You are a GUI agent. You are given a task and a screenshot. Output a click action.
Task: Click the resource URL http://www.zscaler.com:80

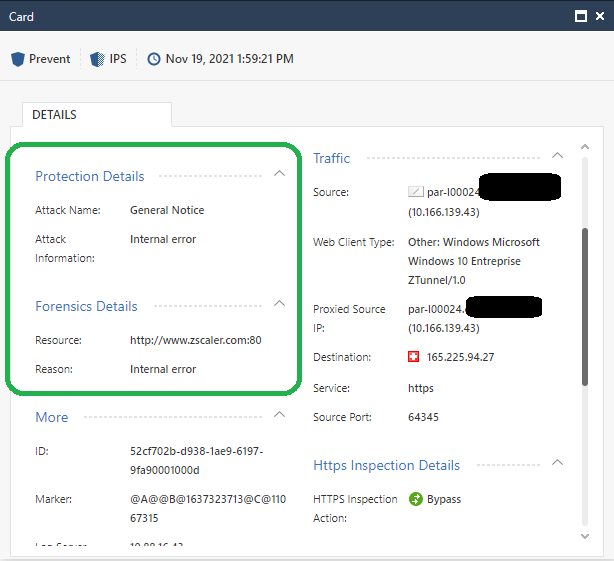(x=196, y=340)
